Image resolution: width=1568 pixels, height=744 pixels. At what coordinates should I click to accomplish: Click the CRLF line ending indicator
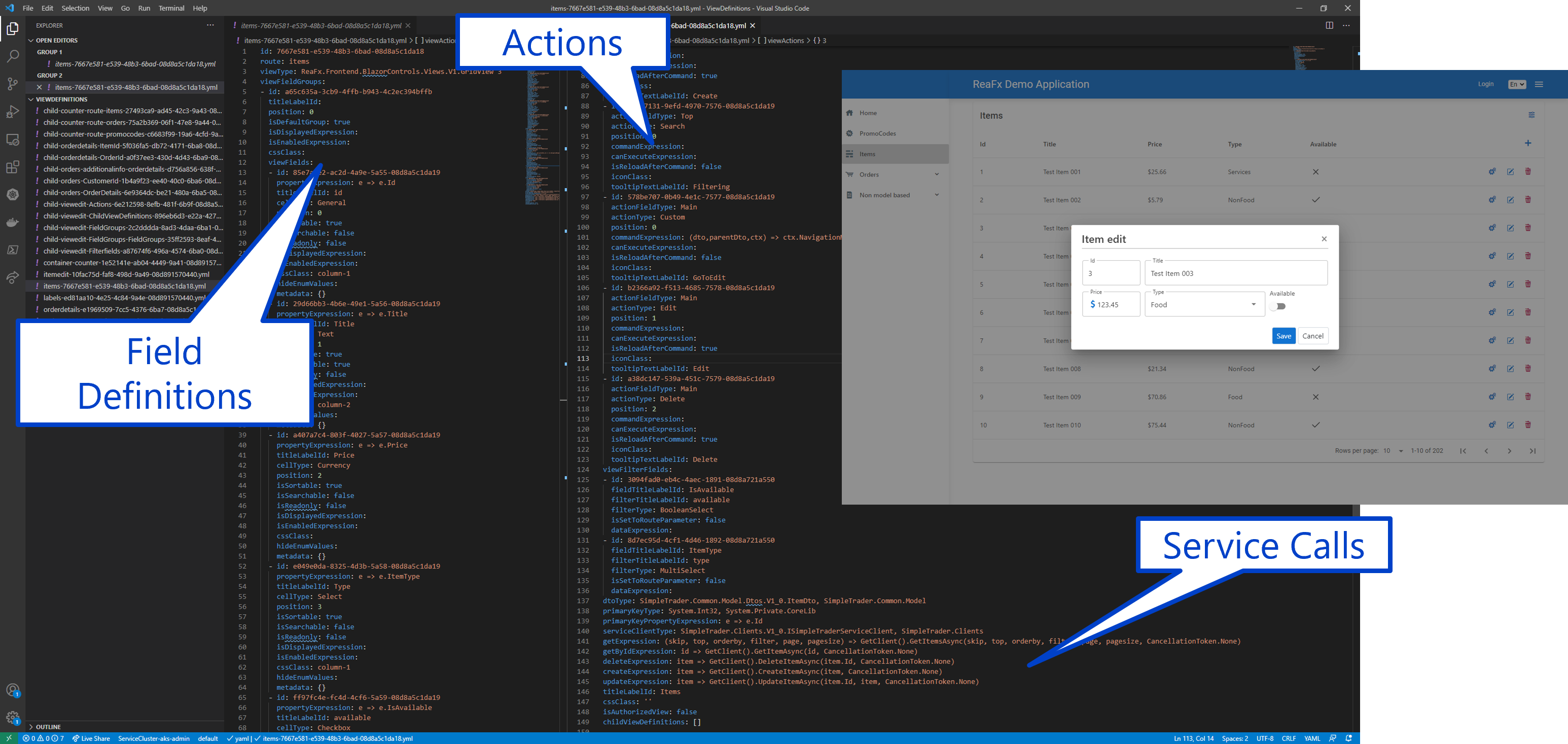[x=1288, y=738]
